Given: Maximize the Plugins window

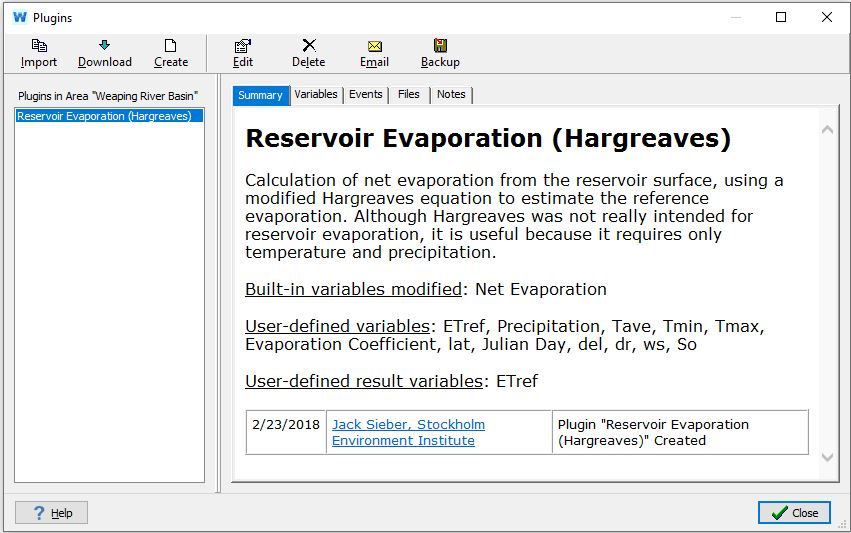Looking at the screenshot, I should coord(781,17).
